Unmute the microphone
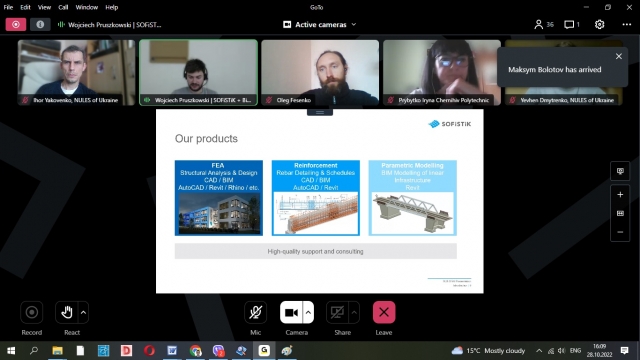Screen dimensions: 640x360 tap(256, 313)
